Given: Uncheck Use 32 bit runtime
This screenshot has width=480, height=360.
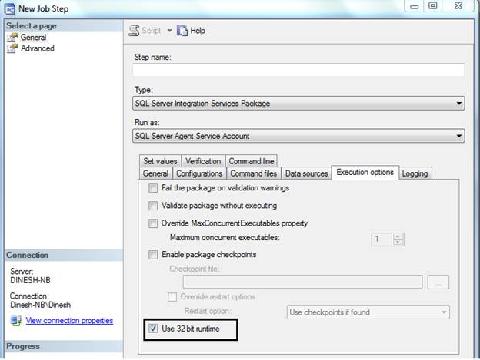Looking at the screenshot, I should 153,328.
